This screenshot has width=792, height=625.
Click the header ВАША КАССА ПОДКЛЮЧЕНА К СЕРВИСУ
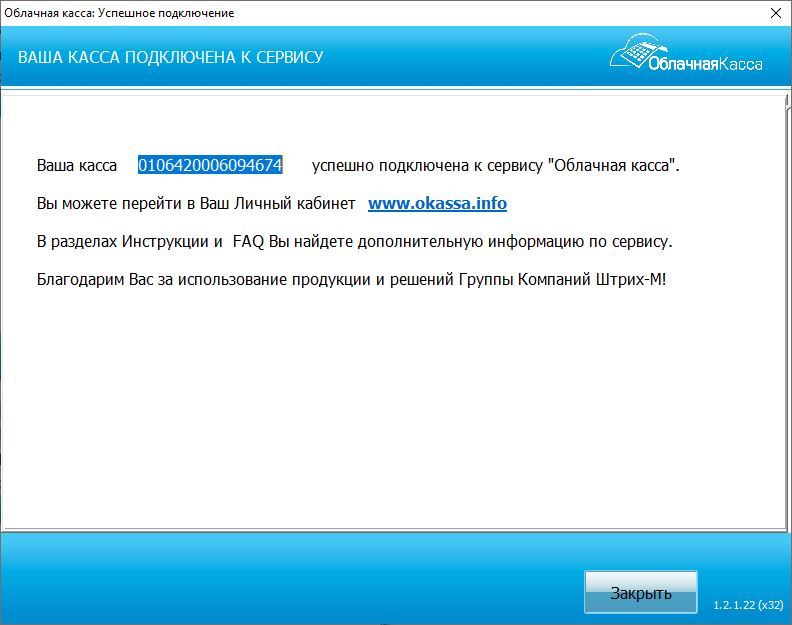coord(171,57)
